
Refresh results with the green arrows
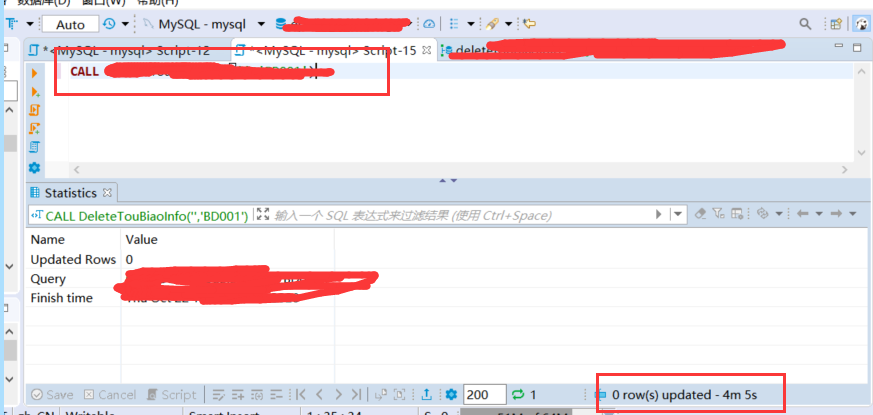(x=518, y=394)
